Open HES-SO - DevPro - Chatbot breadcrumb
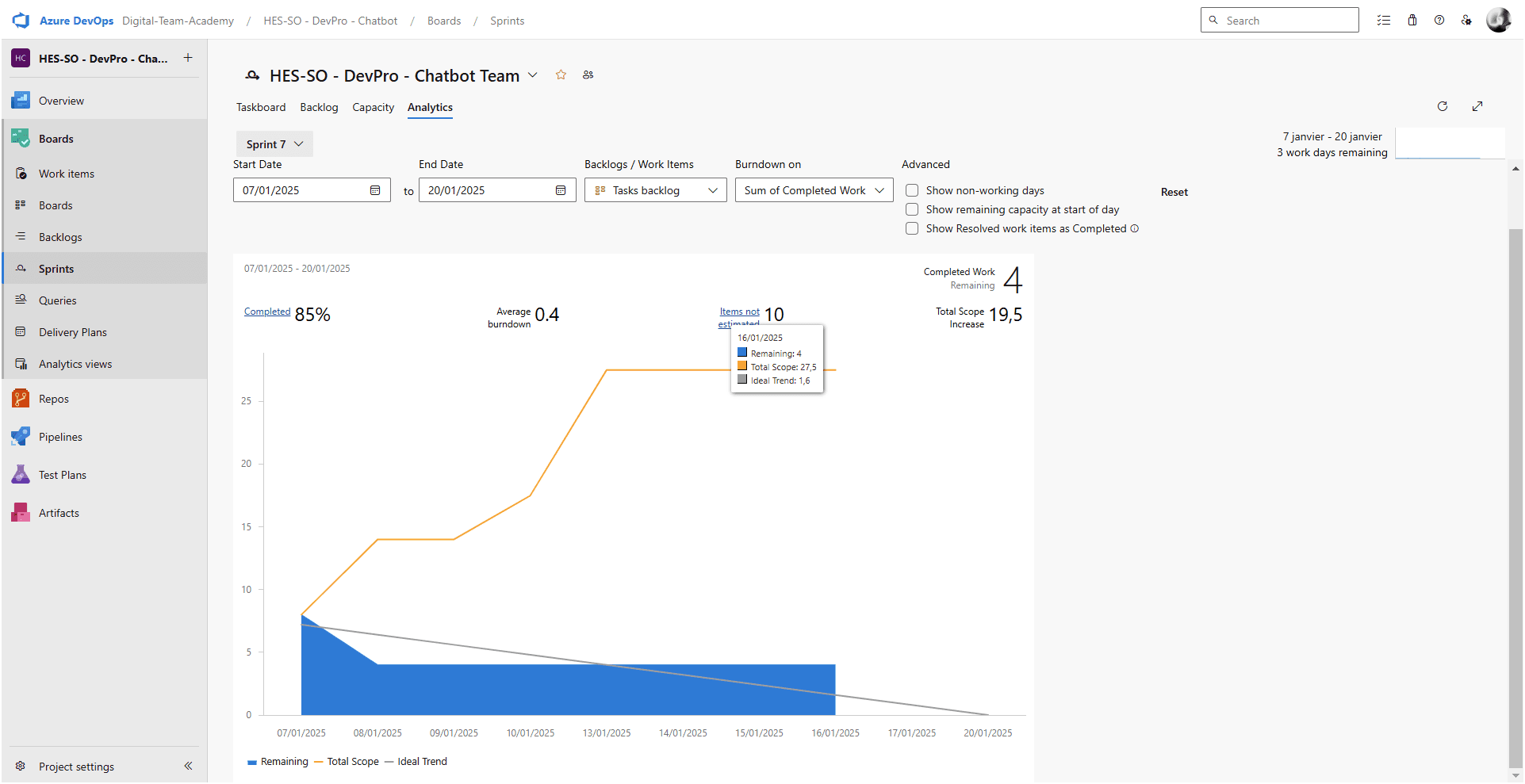The height and width of the screenshot is (784, 1525). tap(331, 21)
